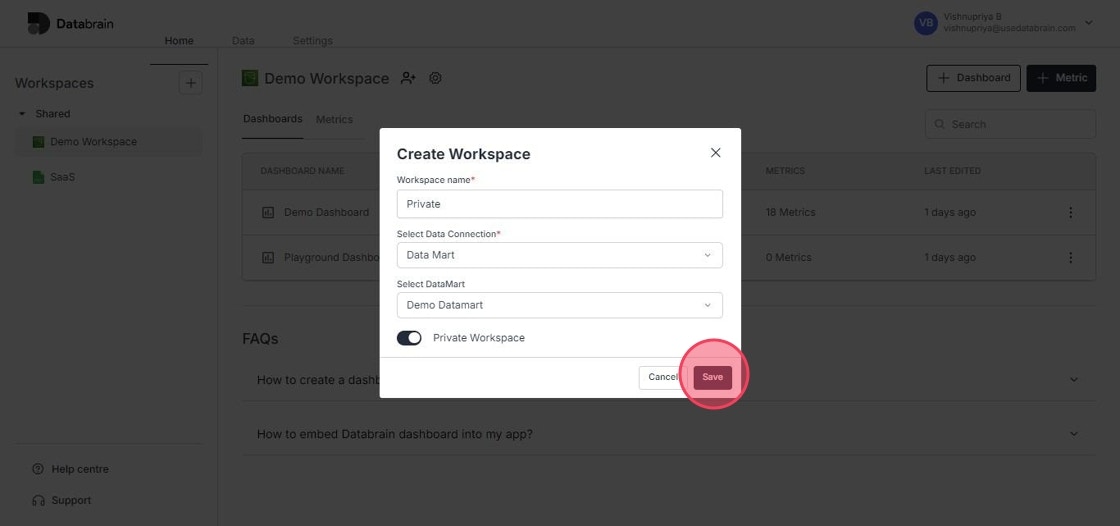
Task: Click the Workspace name input field
Action: coord(559,204)
